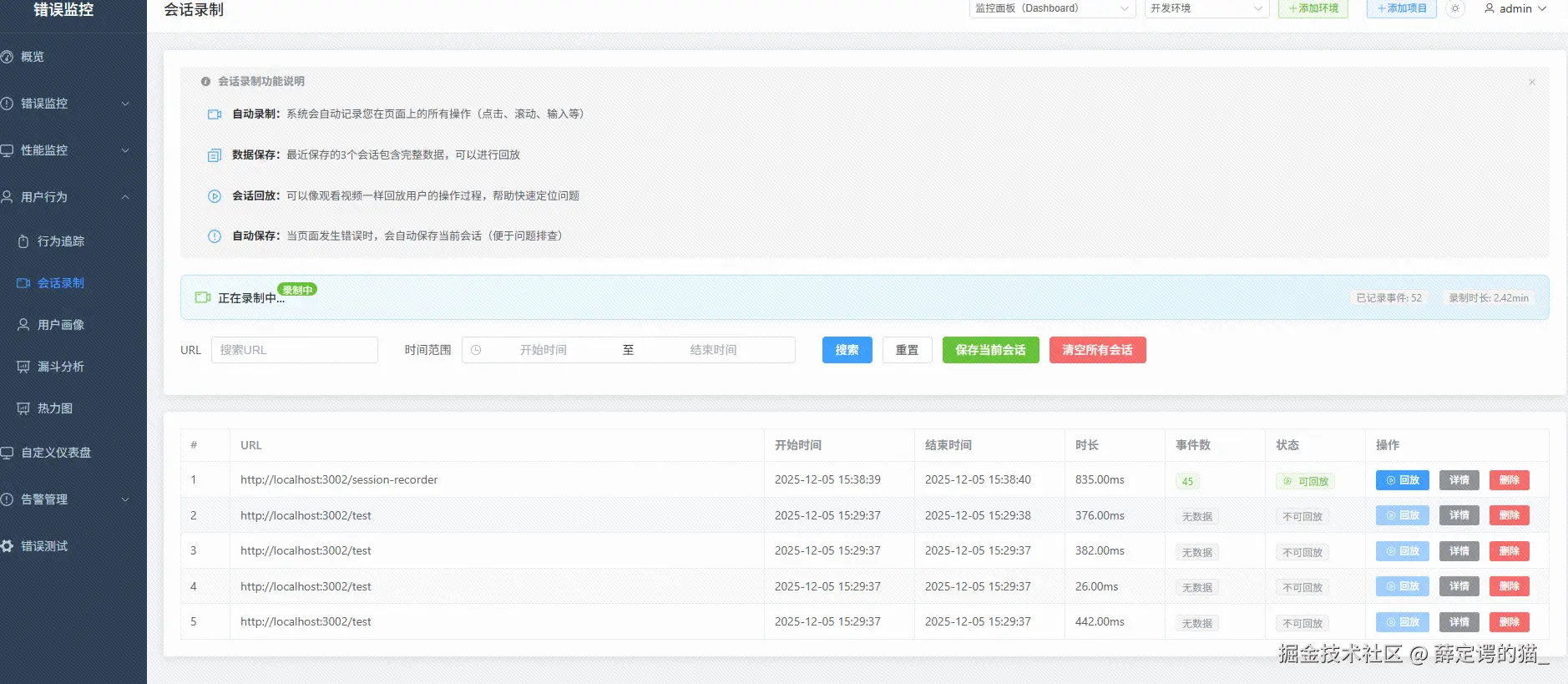Click the 正在录制中 recording camera icon
Viewport: 1568px width, 684px height.
point(203,297)
